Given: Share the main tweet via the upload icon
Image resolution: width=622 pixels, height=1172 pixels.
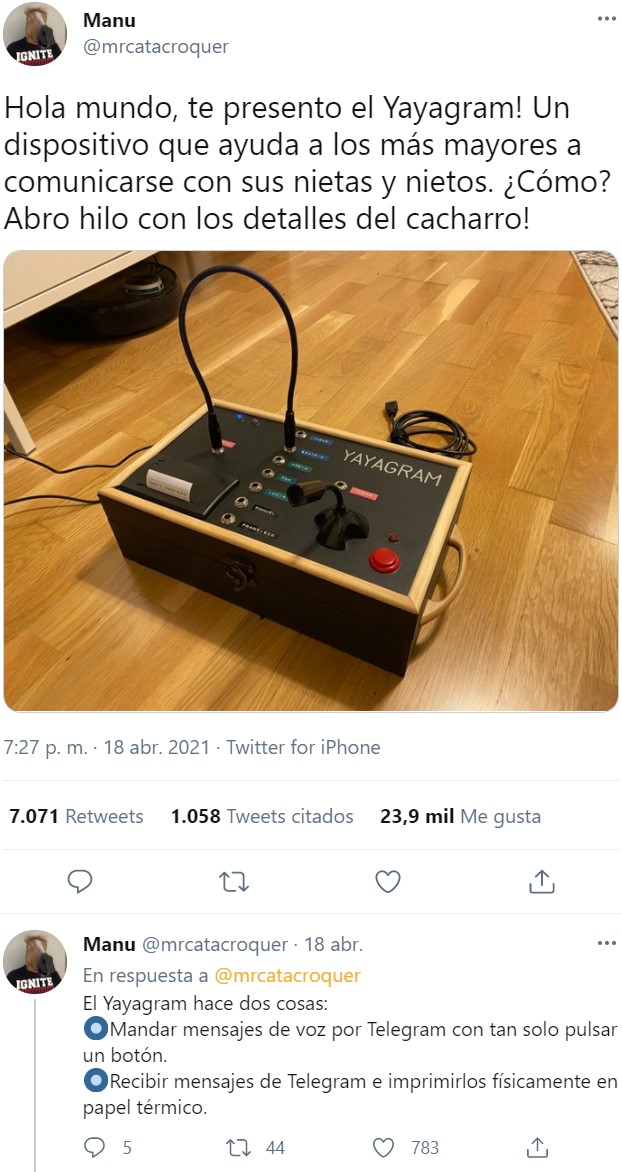Looking at the screenshot, I should click(541, 882).
